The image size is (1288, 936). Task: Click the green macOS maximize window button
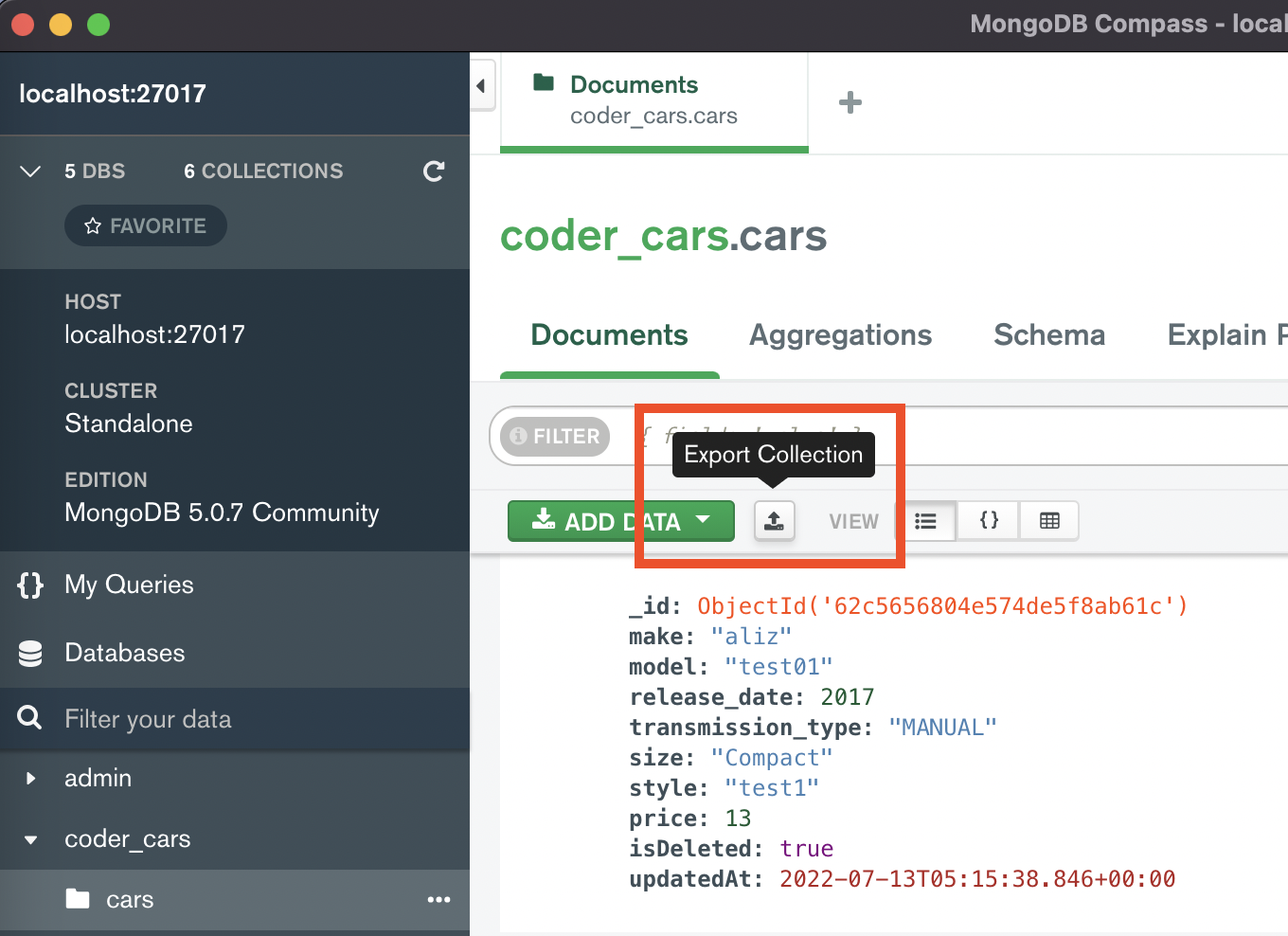pyautogui.click(x=98, y=25)
